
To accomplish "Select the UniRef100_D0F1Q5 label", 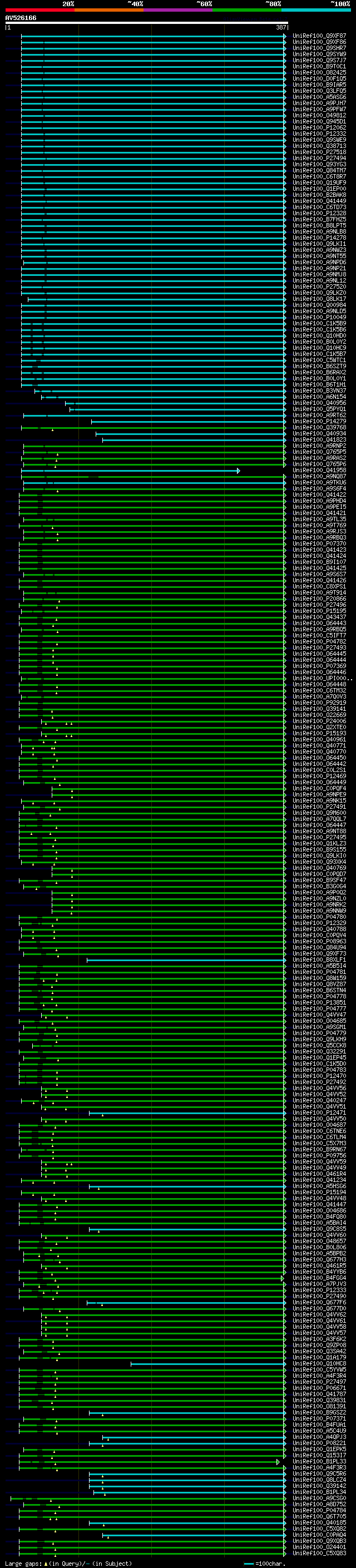I will (319, 79).
